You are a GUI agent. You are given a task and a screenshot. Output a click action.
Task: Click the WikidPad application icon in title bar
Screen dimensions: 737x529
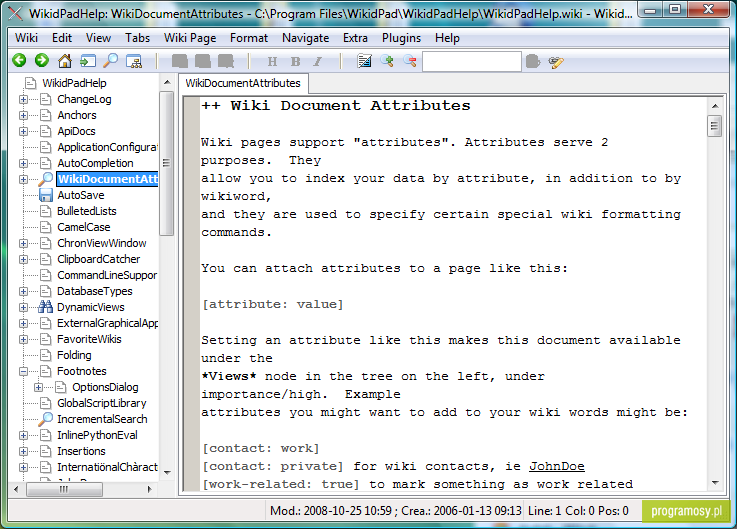pos(16,14)
